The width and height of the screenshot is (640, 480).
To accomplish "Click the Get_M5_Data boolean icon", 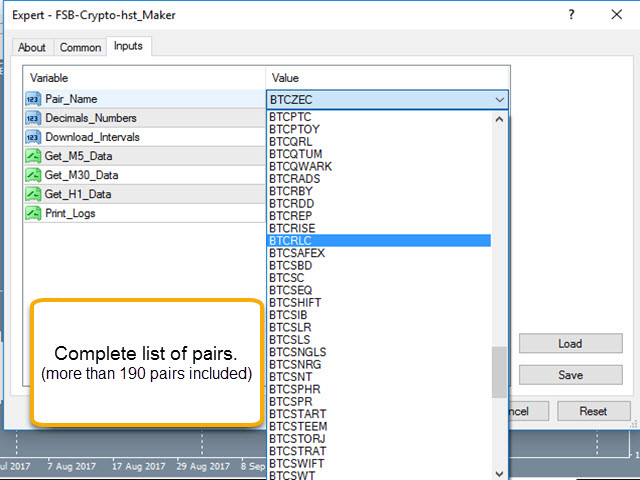I will tap(33, 156).
